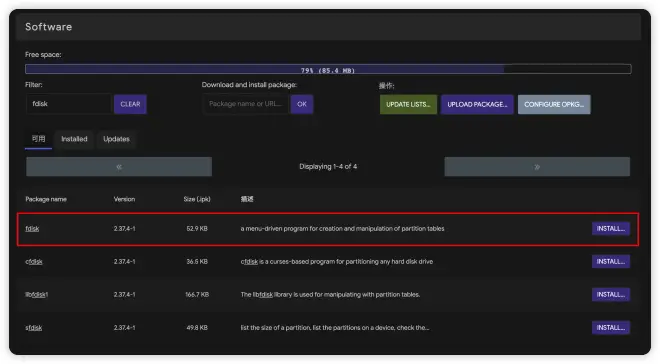Open Configure OPKG settings
Viewport: 660px width, 364px height.
point(554,104)
